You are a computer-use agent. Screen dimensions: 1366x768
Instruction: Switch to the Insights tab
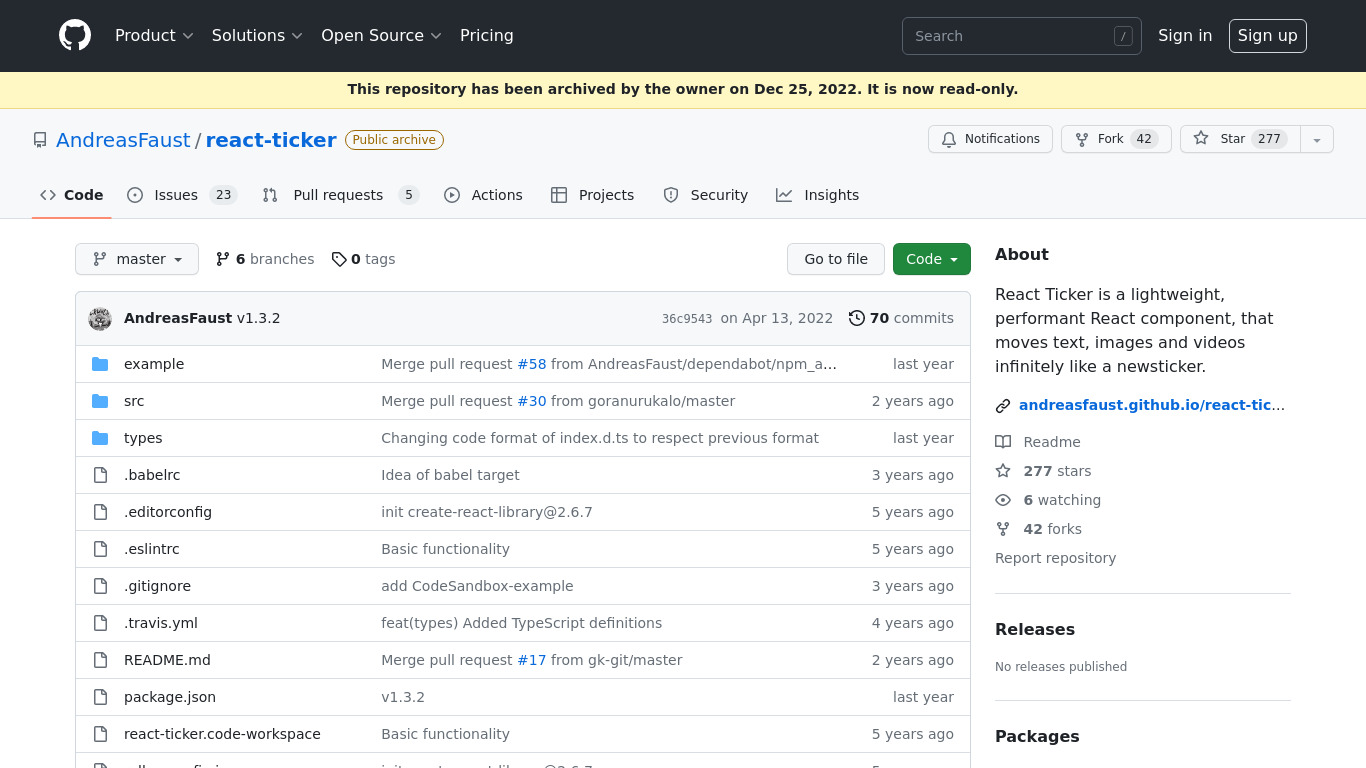[x=818, y=195]
